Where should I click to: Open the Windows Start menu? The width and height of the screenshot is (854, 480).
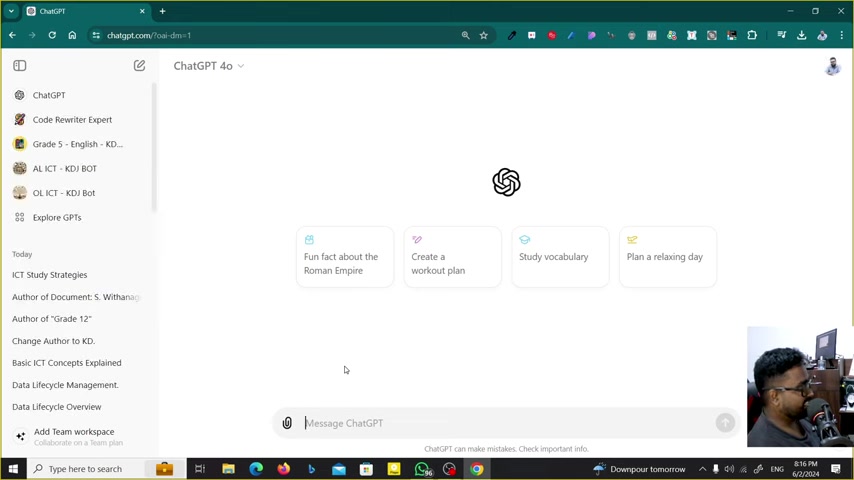pos(13,469)
